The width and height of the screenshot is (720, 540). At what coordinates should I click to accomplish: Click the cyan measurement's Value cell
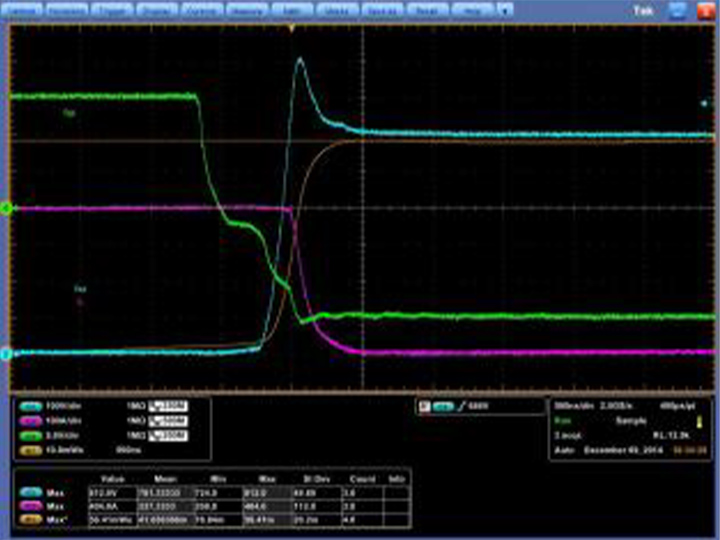[x=112, y=493]
